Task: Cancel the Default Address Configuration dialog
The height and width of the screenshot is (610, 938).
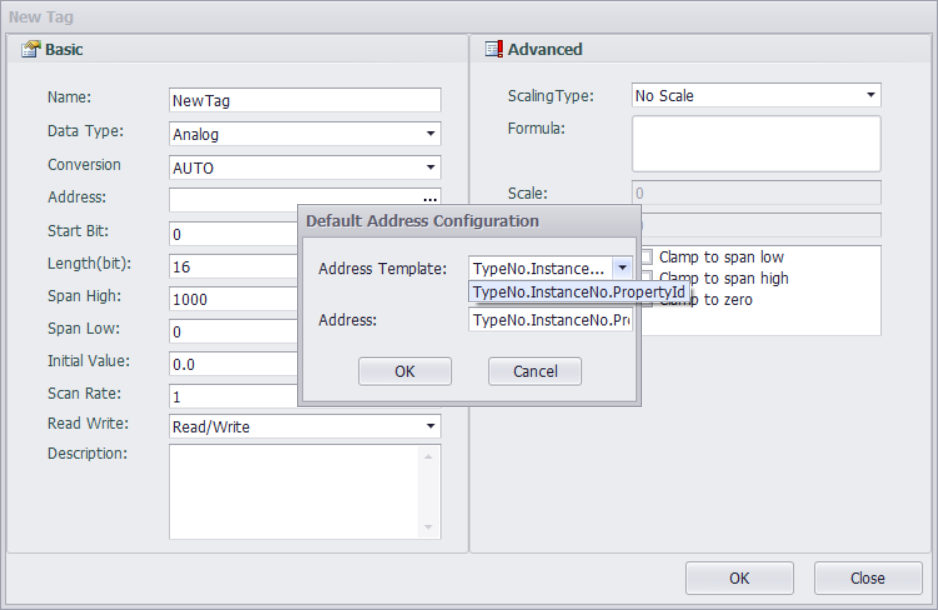Action: coord(534,371)
